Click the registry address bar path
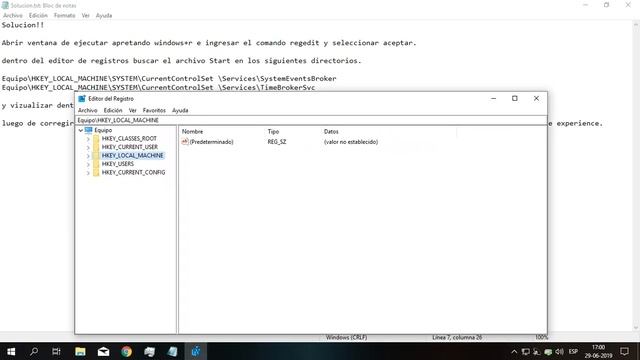 pyautogui.click(x=311, y=120)
